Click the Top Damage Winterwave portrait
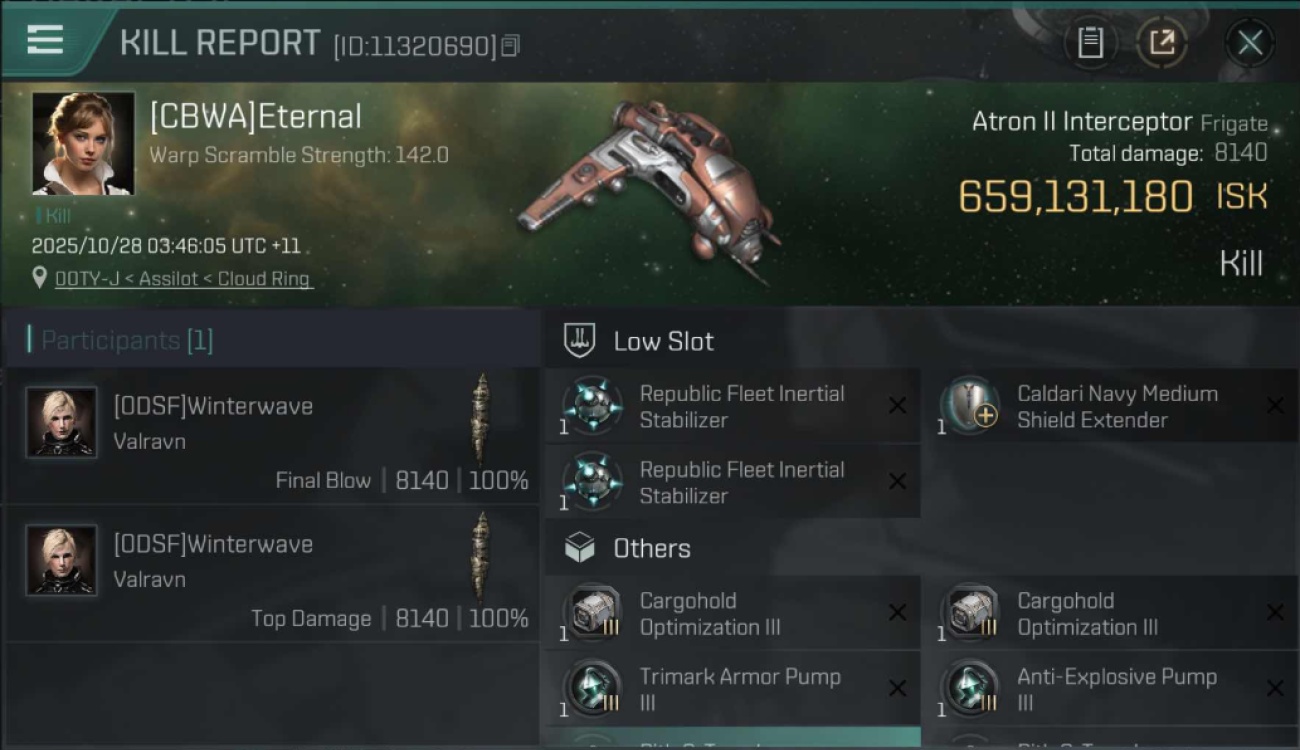1300x750 pixels. [x=62, y=560]
